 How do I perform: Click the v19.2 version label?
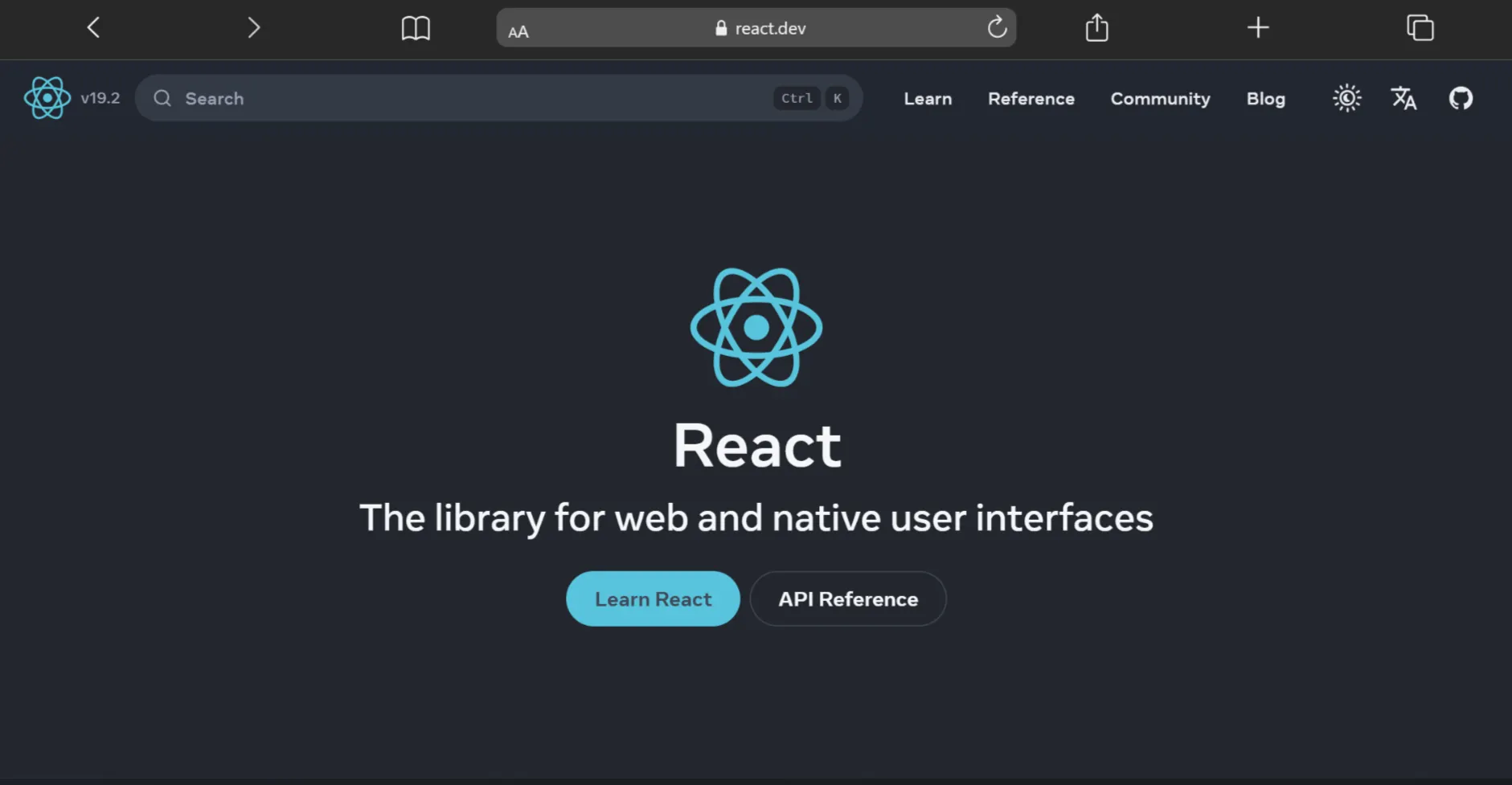pyautogui.click(x=100, y=98)
